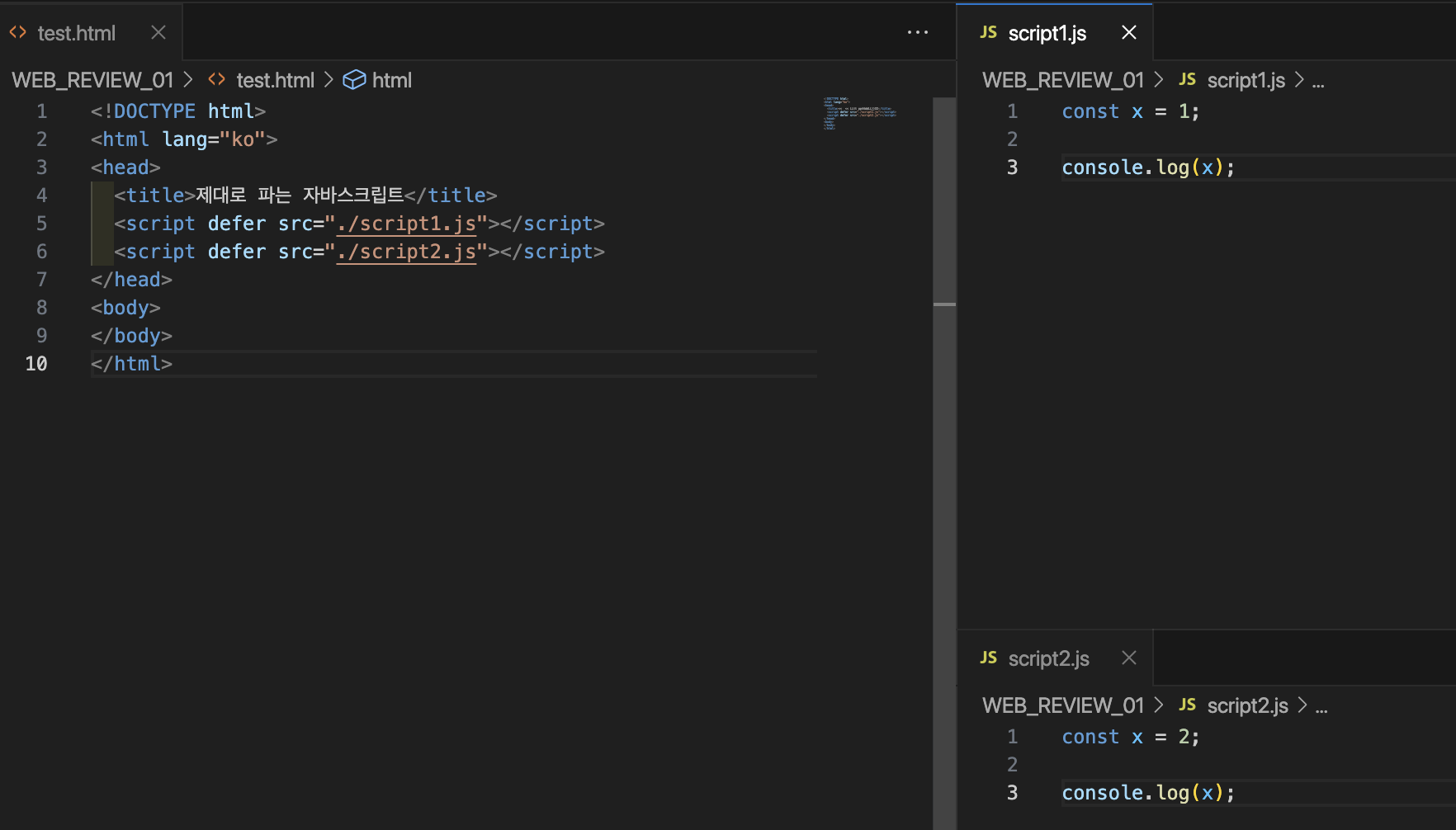This screenshot has height=830, width=1456.
Task: Close the script1.js editor tab
Action: pyautogui.click(x=1129, y=33)
